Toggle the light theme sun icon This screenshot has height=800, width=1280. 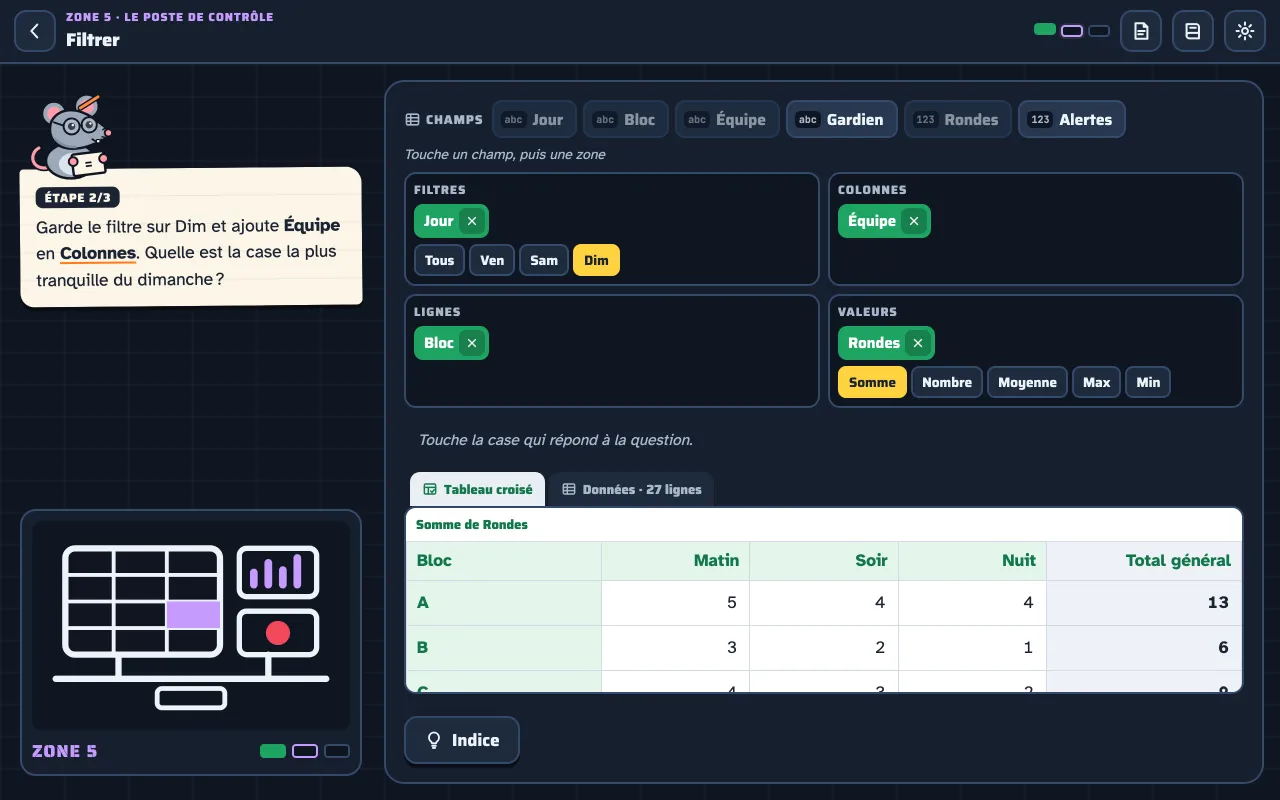[1245, 31]
